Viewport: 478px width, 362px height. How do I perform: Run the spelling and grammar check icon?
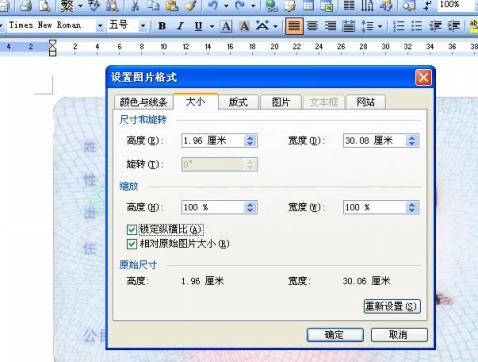click(x=94, y=5)
